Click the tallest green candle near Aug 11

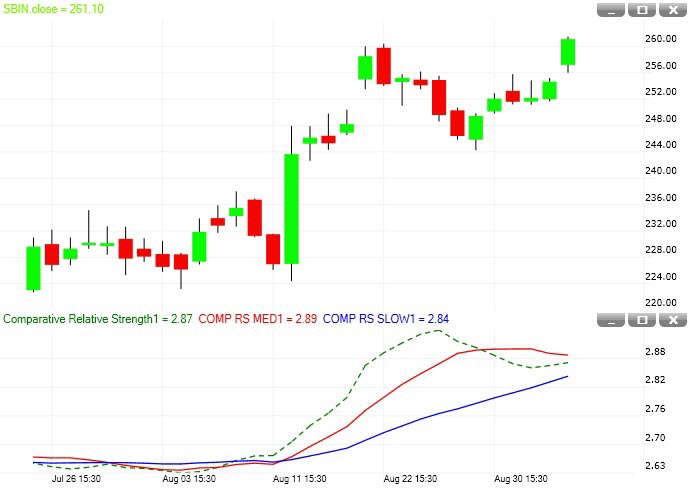pos(291,209)
